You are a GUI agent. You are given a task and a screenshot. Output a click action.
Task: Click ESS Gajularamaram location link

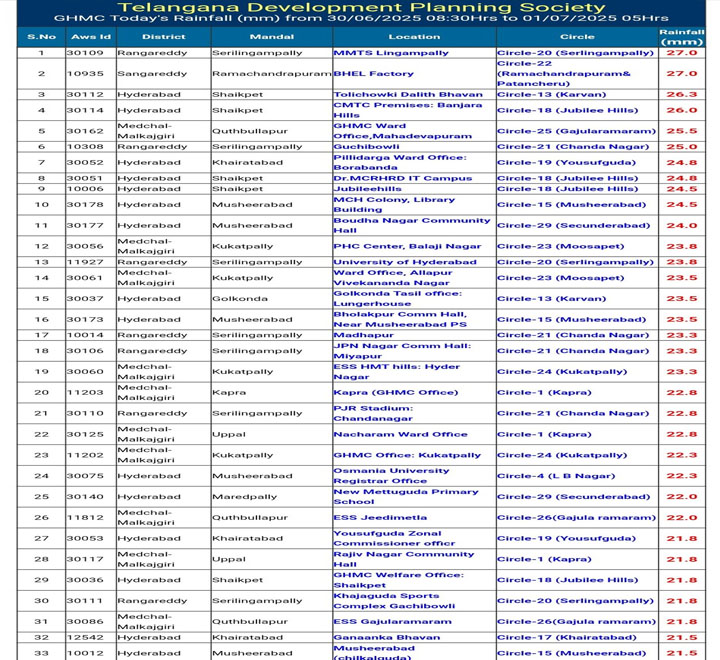(392, 621)
